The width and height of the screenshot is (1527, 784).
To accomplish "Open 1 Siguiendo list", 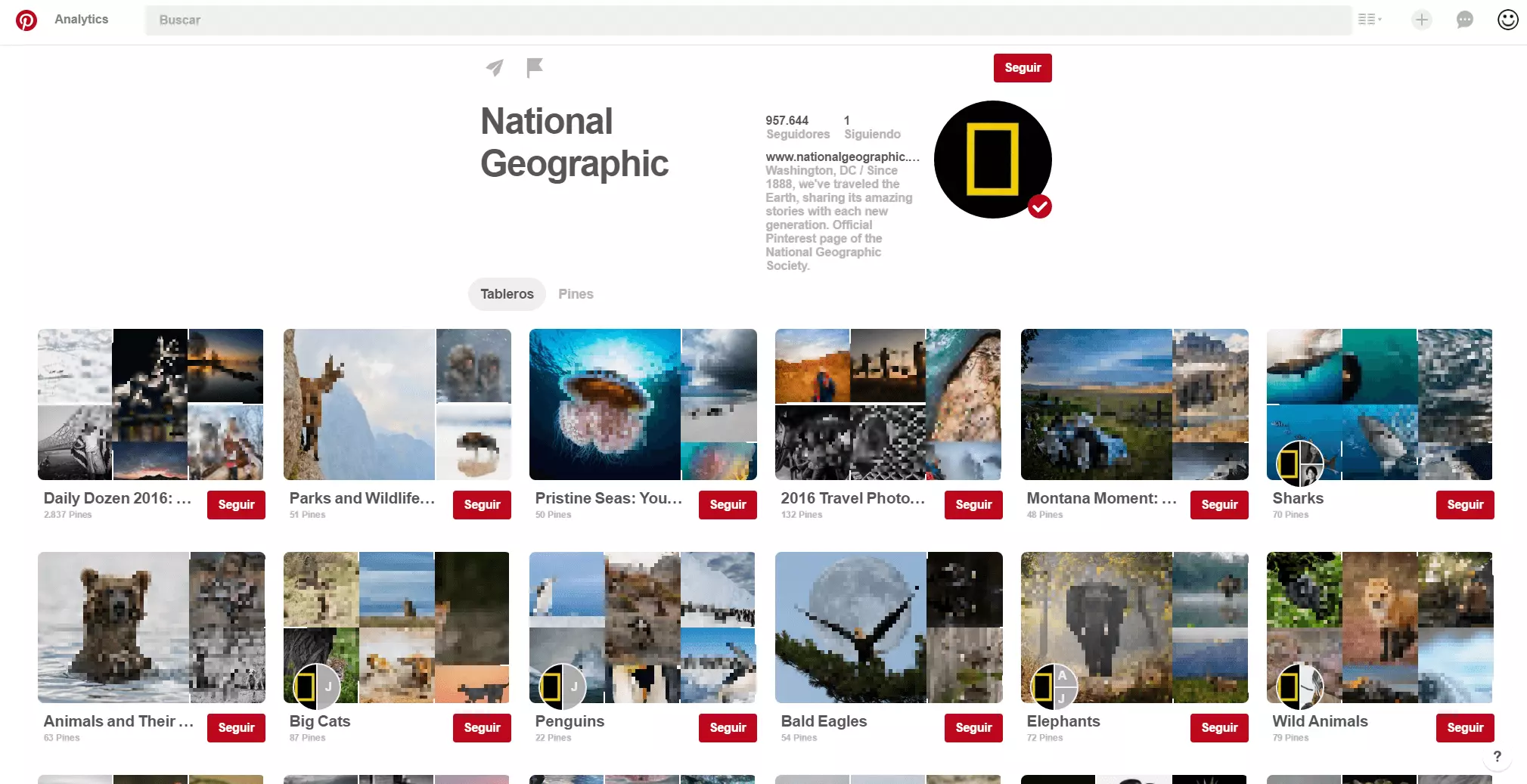I will (x=872, y=127).
